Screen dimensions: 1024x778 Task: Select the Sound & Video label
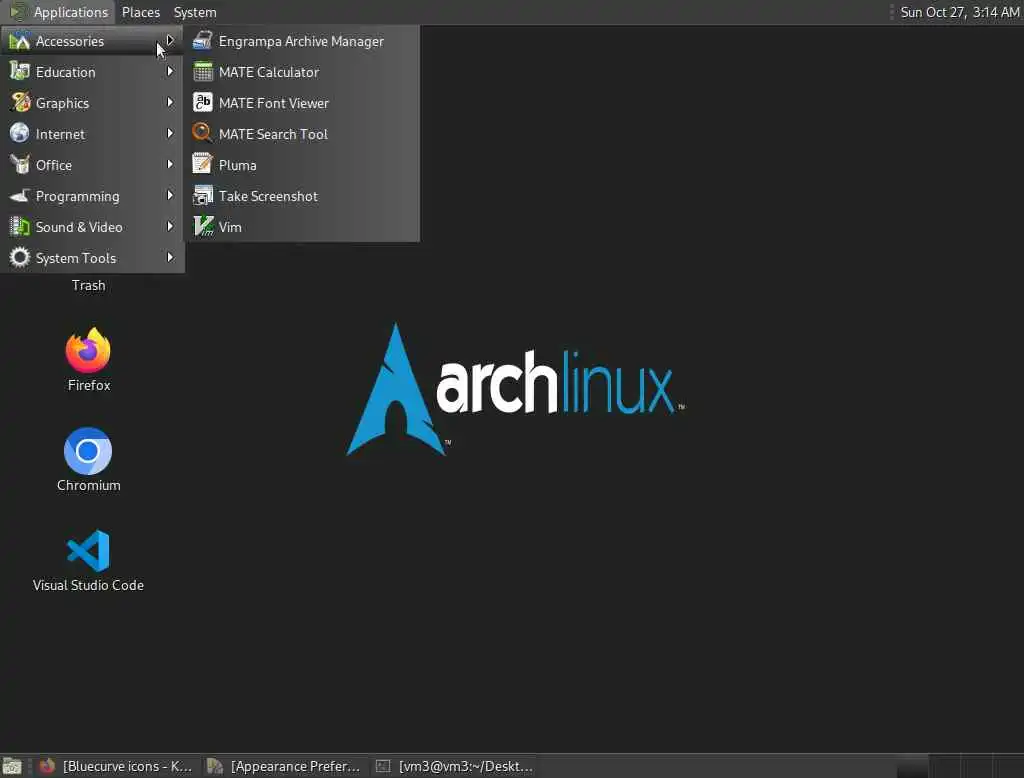[79, 227]
